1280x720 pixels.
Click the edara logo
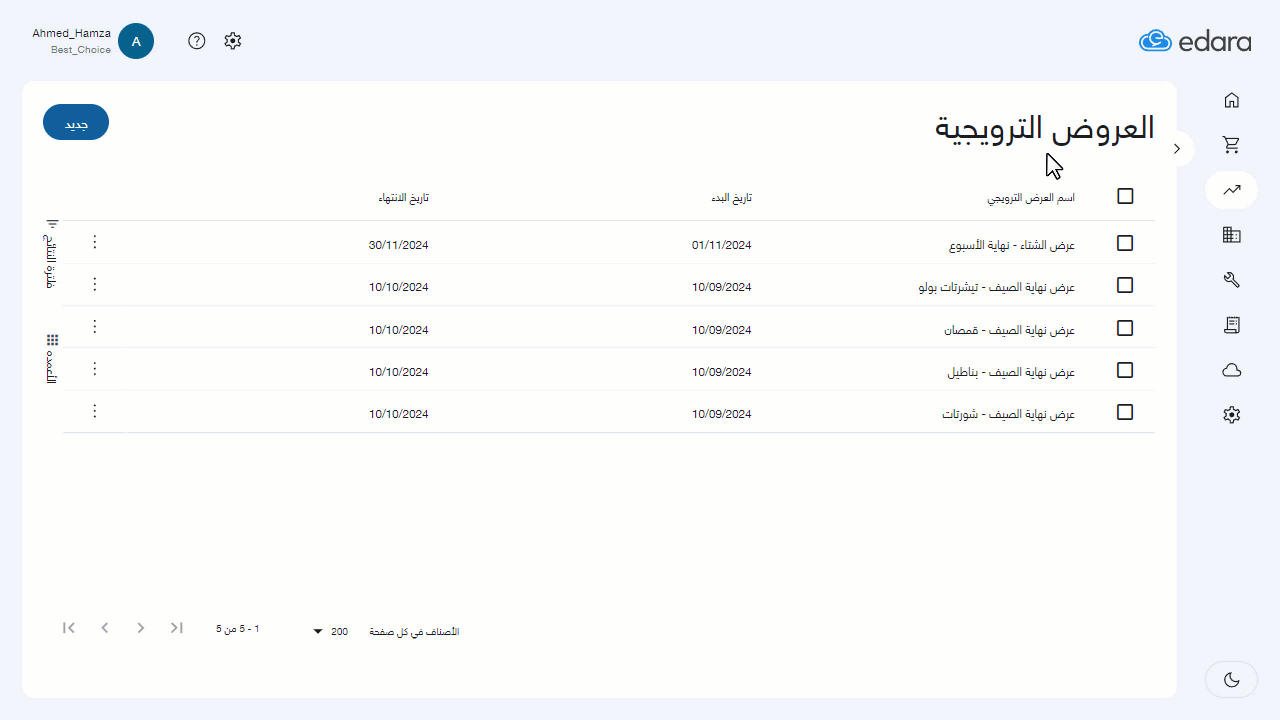pos(1194,41)
